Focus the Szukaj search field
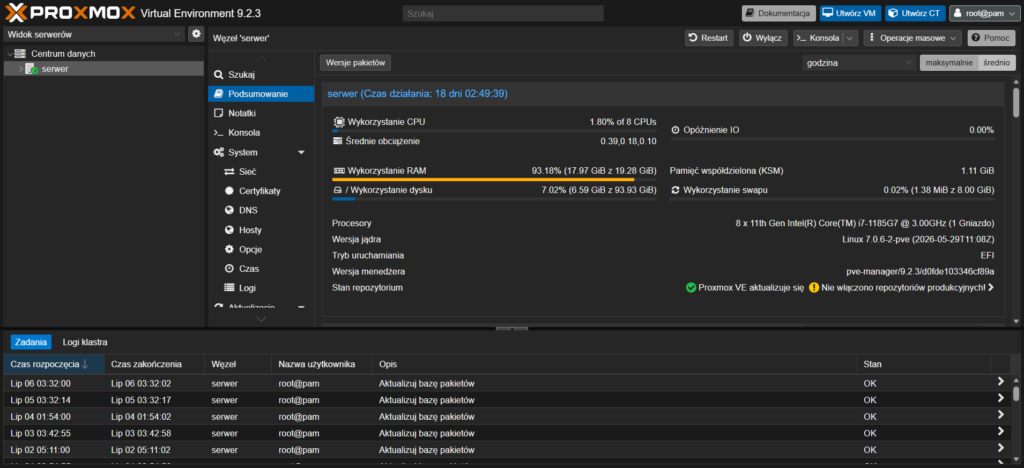The image size is (1024, 468). coord(502,13)
